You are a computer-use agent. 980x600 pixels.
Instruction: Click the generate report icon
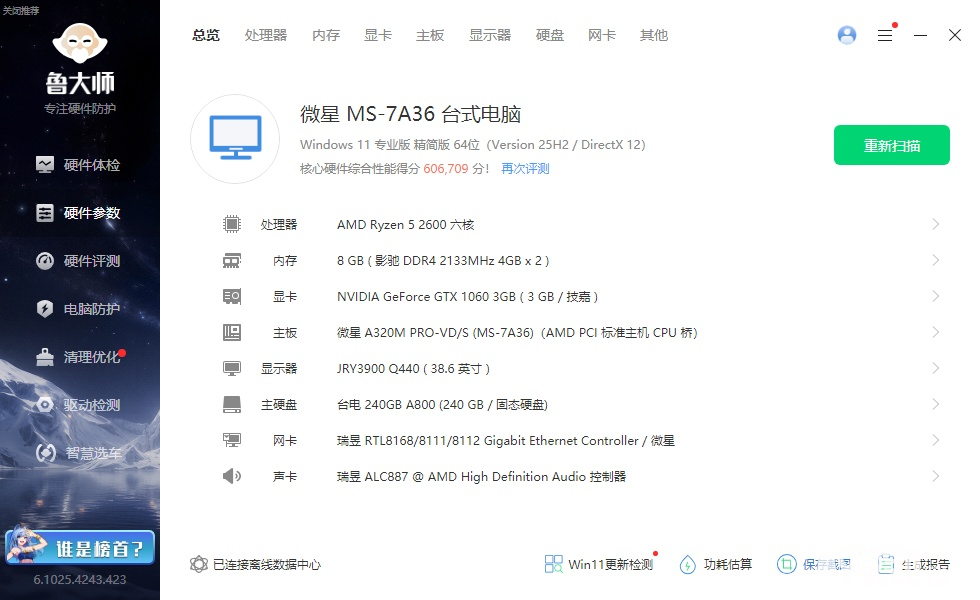(x=886, y=564)
